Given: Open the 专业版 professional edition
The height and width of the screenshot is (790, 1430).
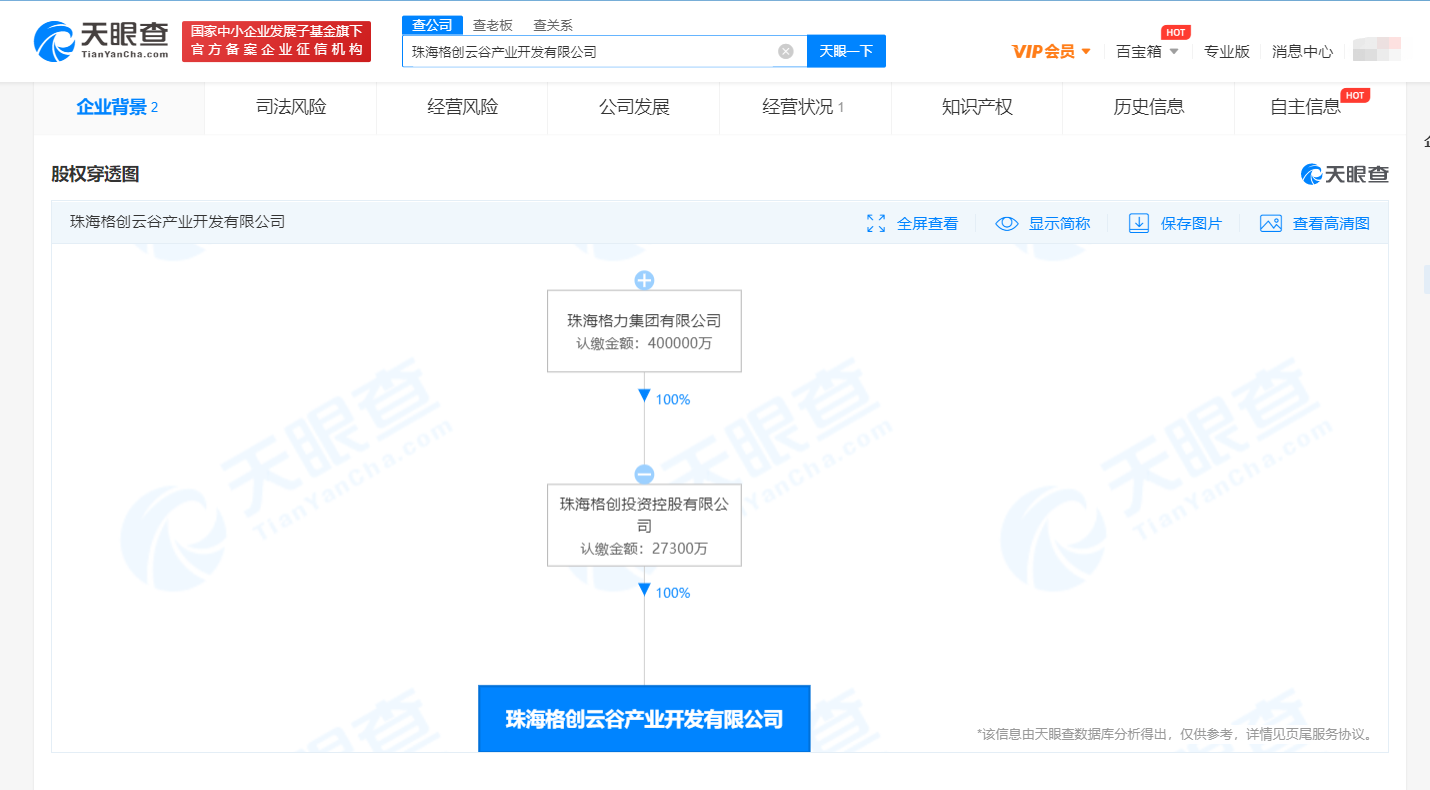Looking at the screenshot, I should (x=1227, y=51).
